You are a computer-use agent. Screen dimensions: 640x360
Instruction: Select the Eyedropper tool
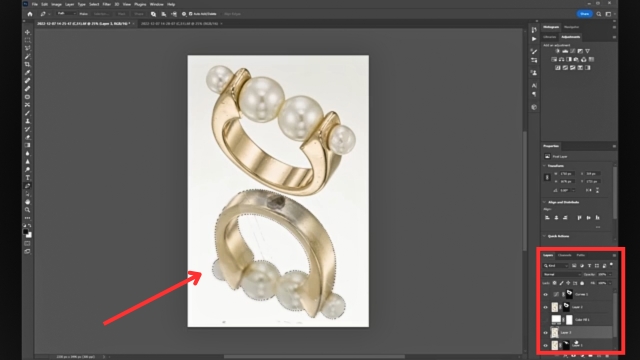27,73
